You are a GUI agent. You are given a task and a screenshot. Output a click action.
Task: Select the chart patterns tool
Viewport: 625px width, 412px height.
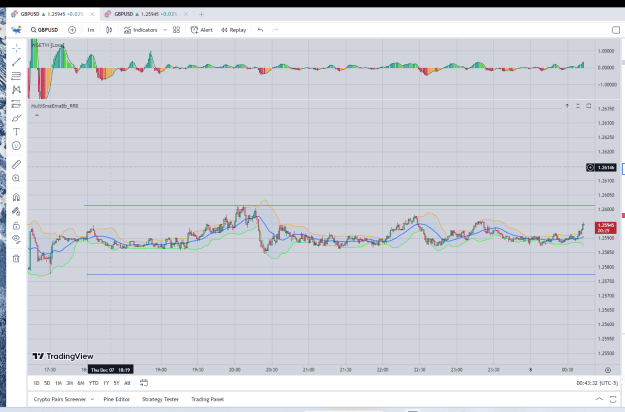pyautogui.click(x=16, y=90)
